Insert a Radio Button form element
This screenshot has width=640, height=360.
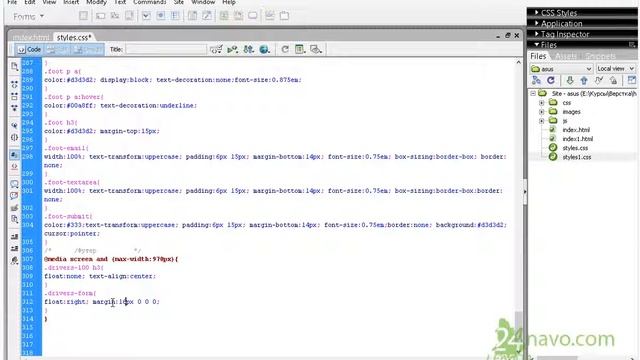pos(161,16)
